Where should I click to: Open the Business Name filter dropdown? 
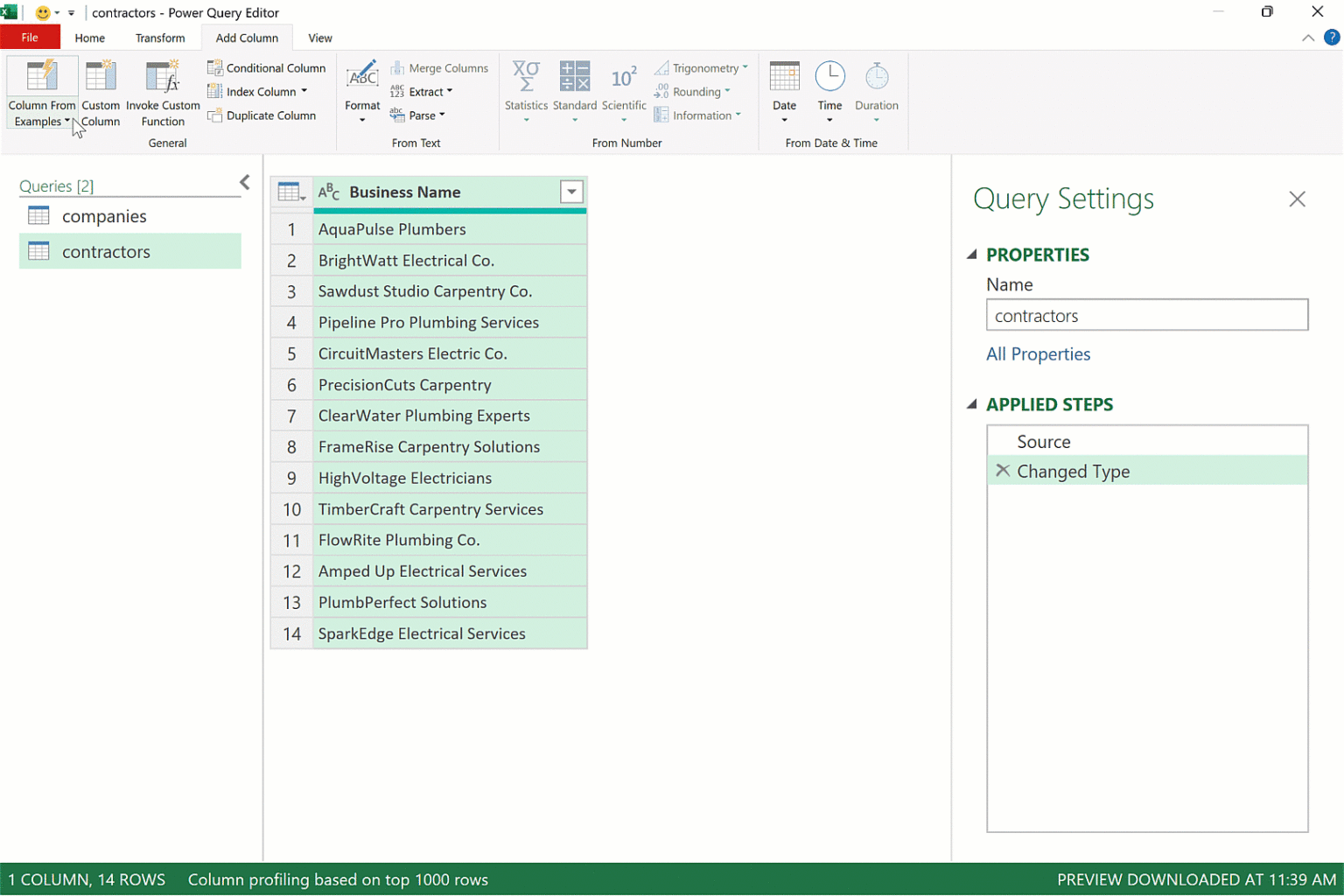click(x=571, y=192)
